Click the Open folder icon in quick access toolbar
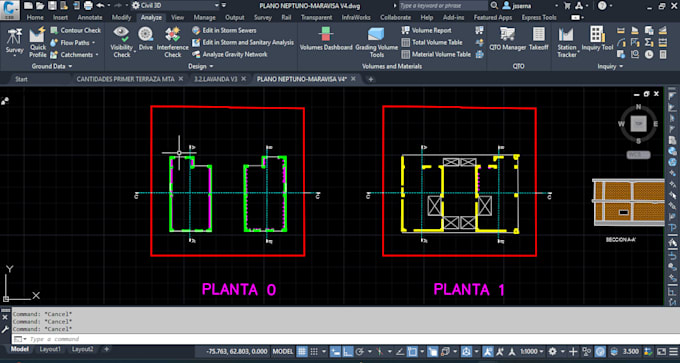This screenshot has width=680, height=363. (x=40, y=6)
